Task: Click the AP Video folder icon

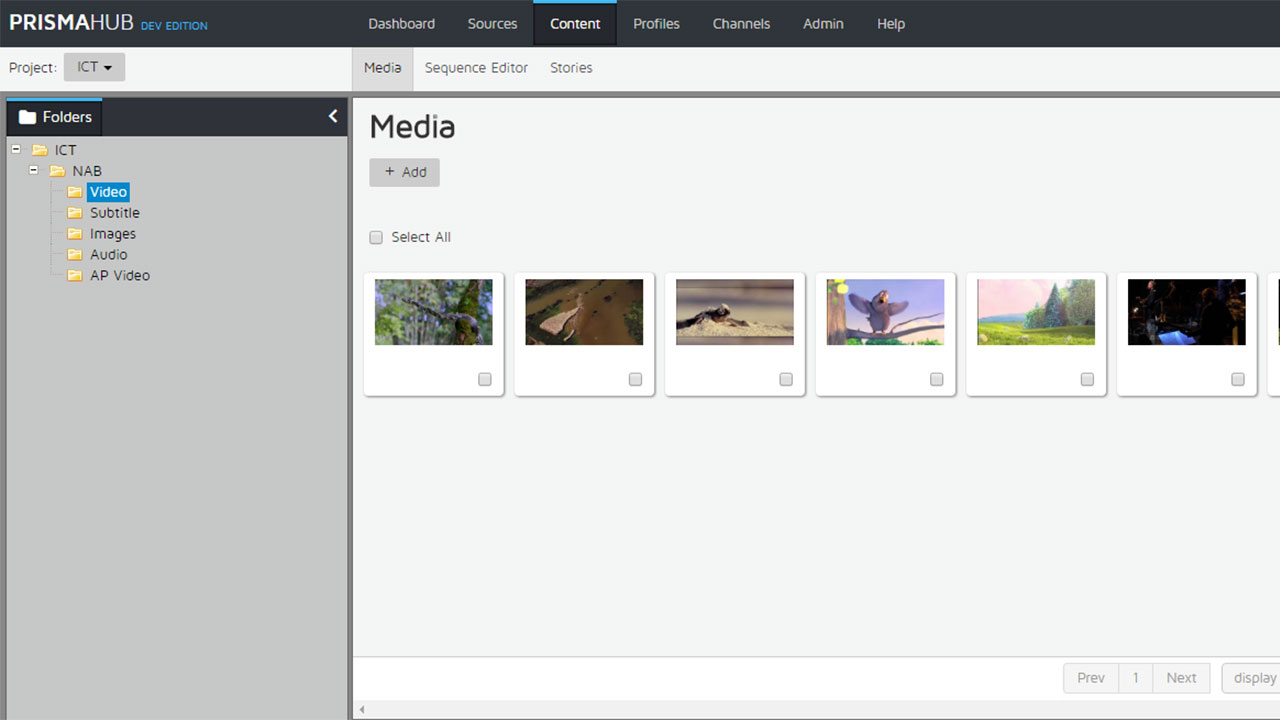Action: pos(75,276)
